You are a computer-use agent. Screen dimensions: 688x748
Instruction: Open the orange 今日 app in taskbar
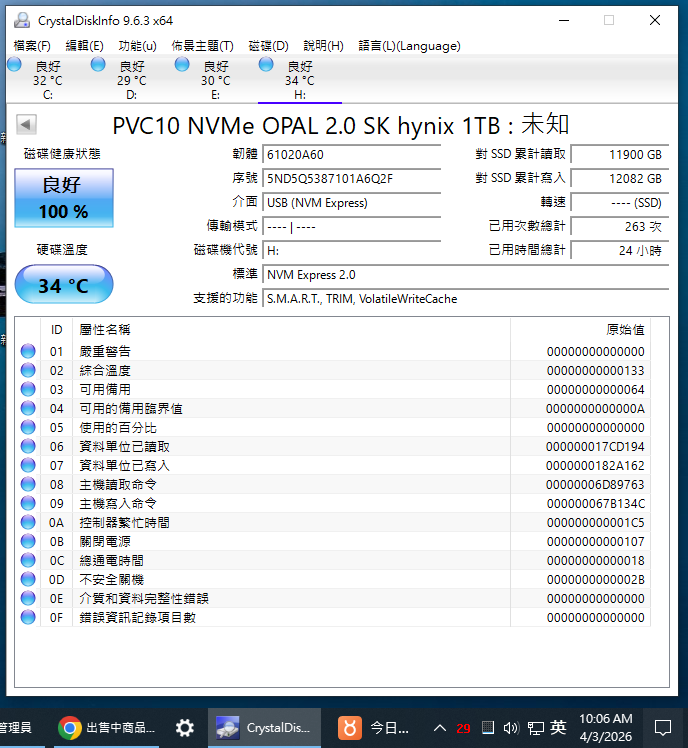[x=373, y=727]
